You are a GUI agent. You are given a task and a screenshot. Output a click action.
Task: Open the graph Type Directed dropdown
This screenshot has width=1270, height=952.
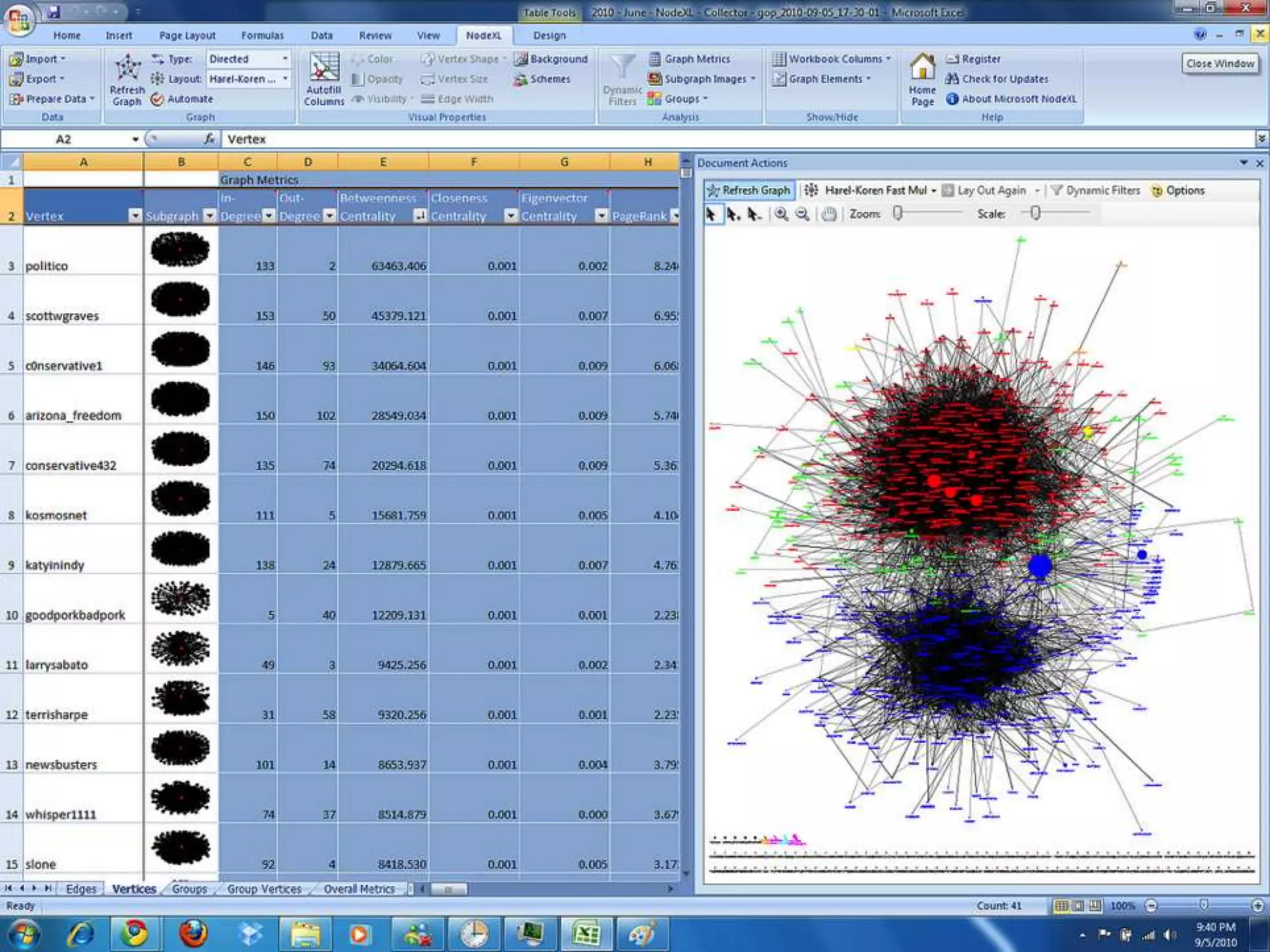tap(285, 59)
